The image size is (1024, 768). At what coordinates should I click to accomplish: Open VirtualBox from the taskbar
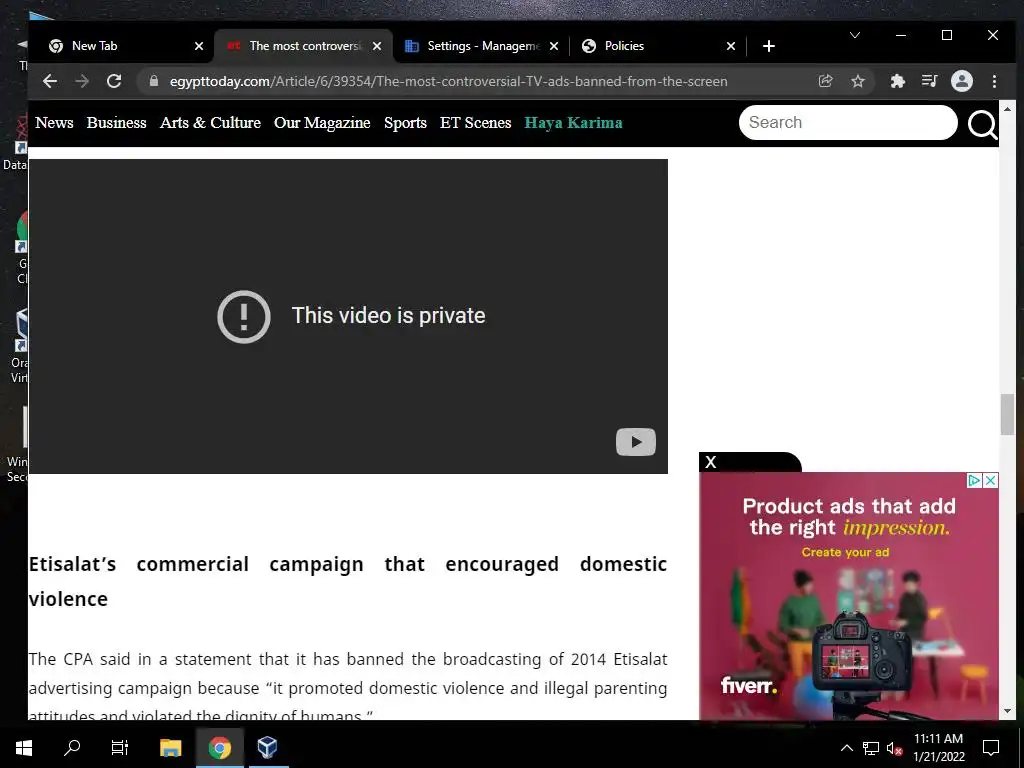[x=268, y=747]
